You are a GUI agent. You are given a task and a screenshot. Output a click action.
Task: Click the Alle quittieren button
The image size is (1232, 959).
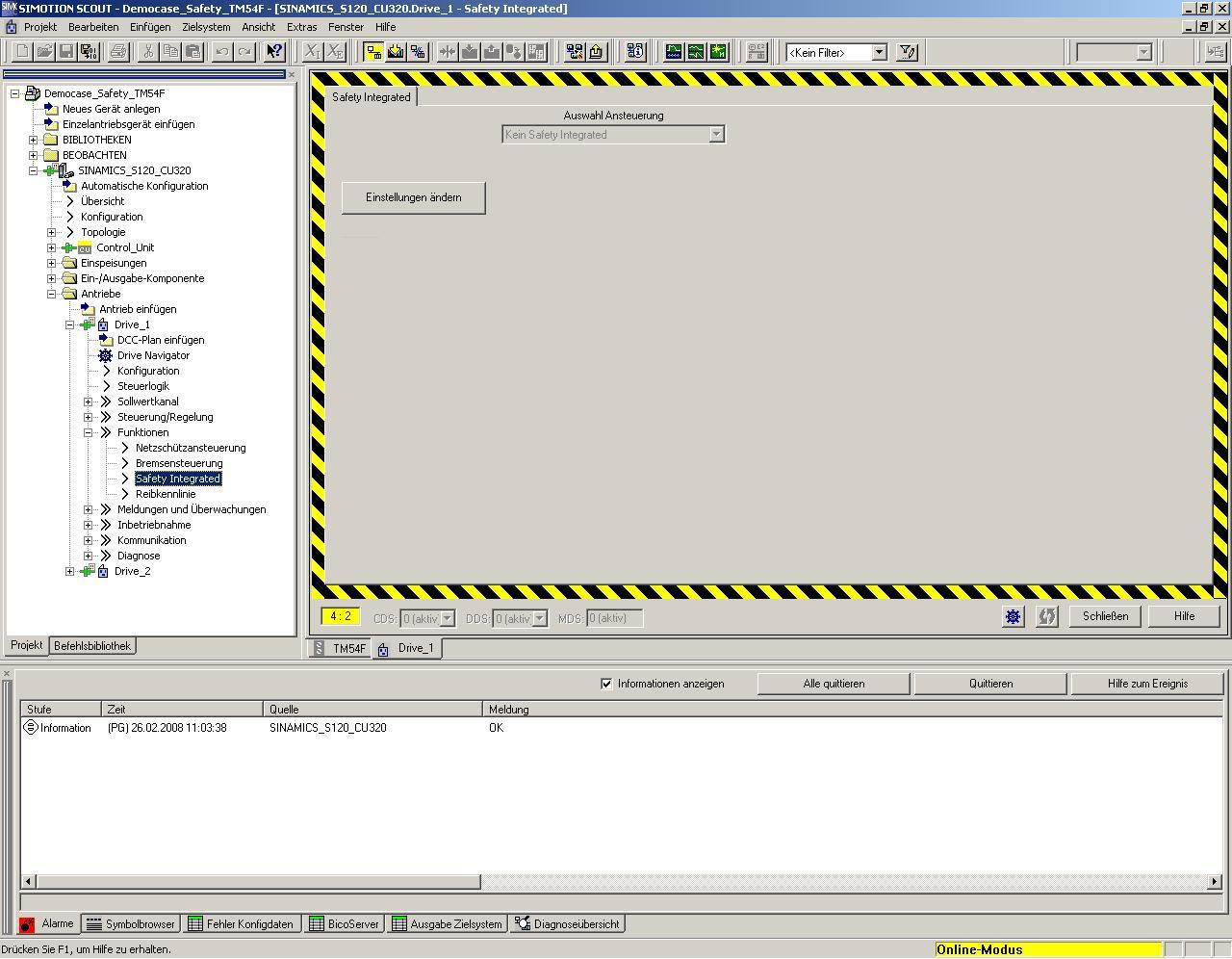(x=834, y=684)
